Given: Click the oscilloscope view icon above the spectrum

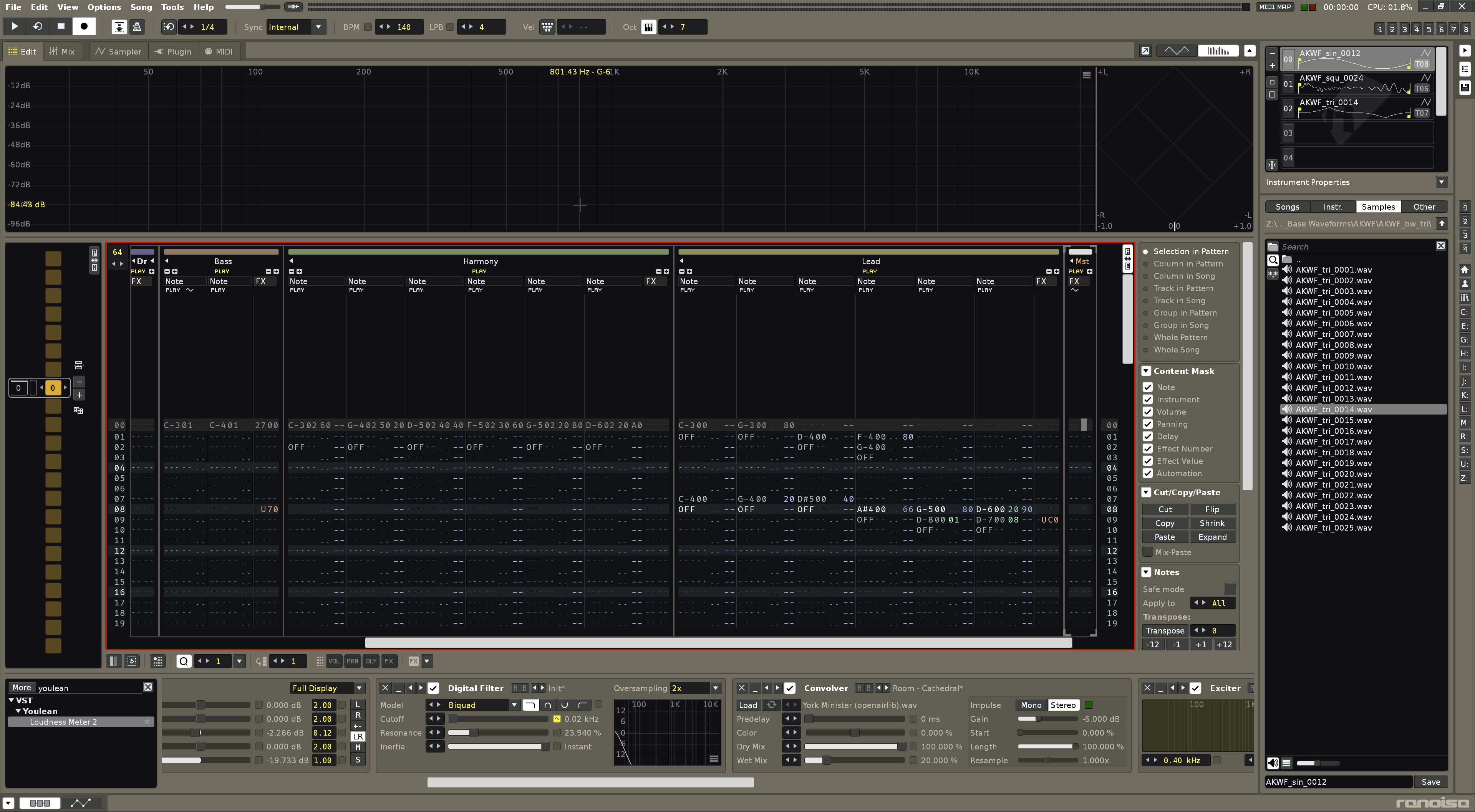Looking at the screenshot, I should [1176, 51].
